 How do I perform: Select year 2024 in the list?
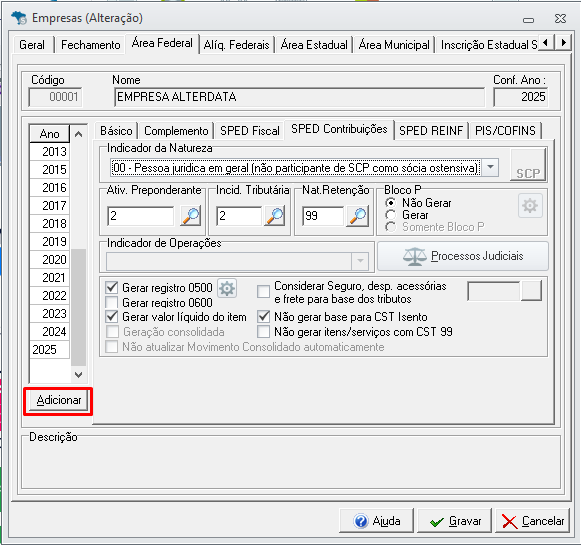coord(49,332)
